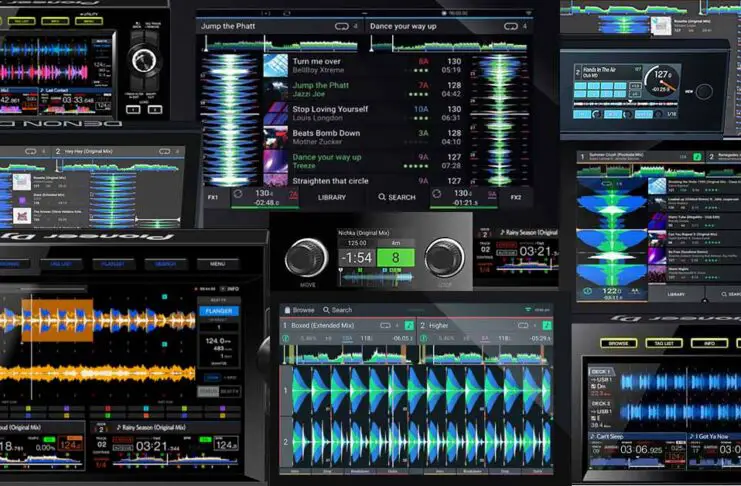Image resolution: width=741 pixels, height=486 pixels.
Task: Seek in Dance your way up overview waveform
Action: coord(449,45)
